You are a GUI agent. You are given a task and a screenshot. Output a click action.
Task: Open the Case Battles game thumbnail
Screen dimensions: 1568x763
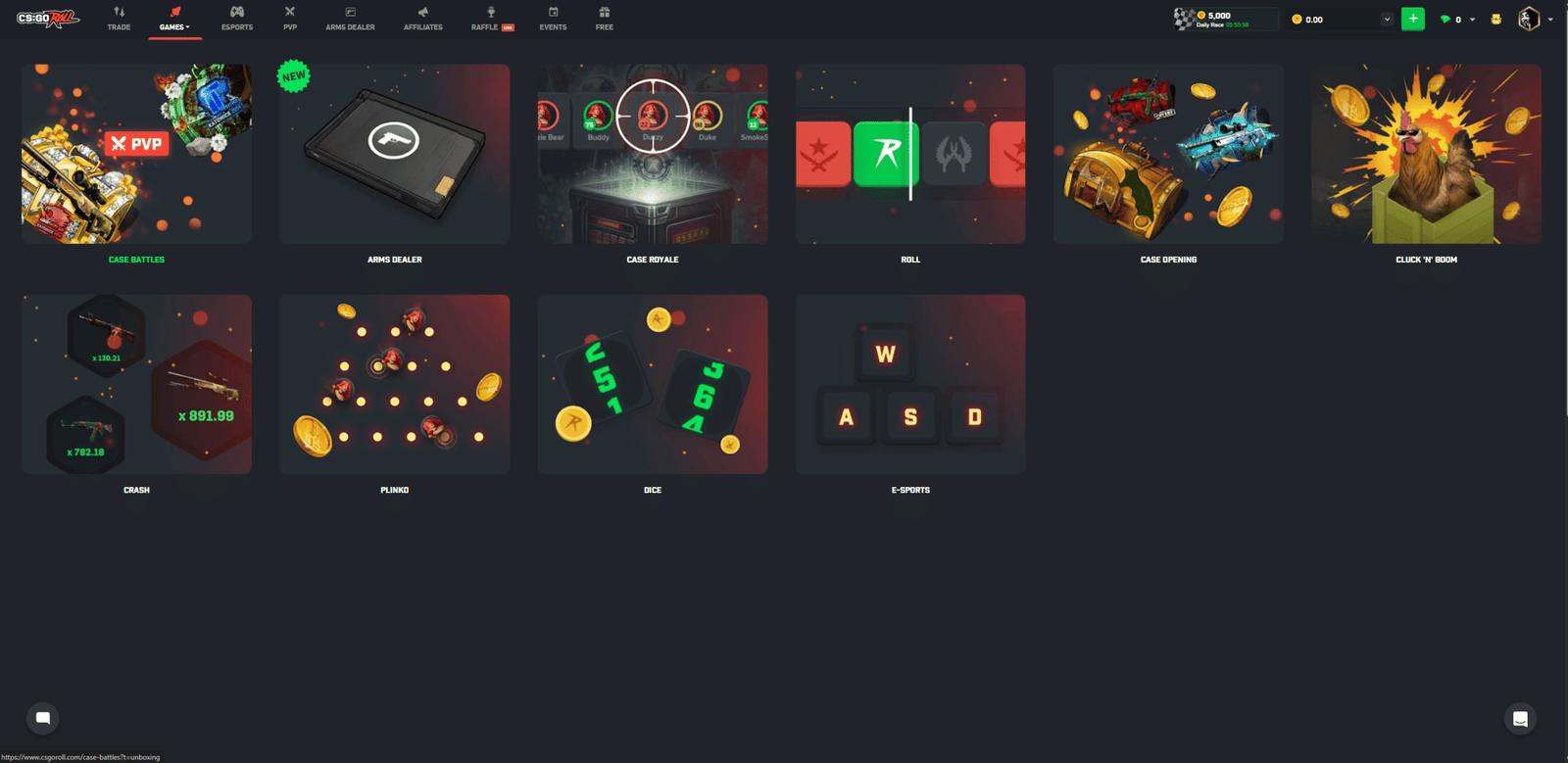tap(136, 154)
